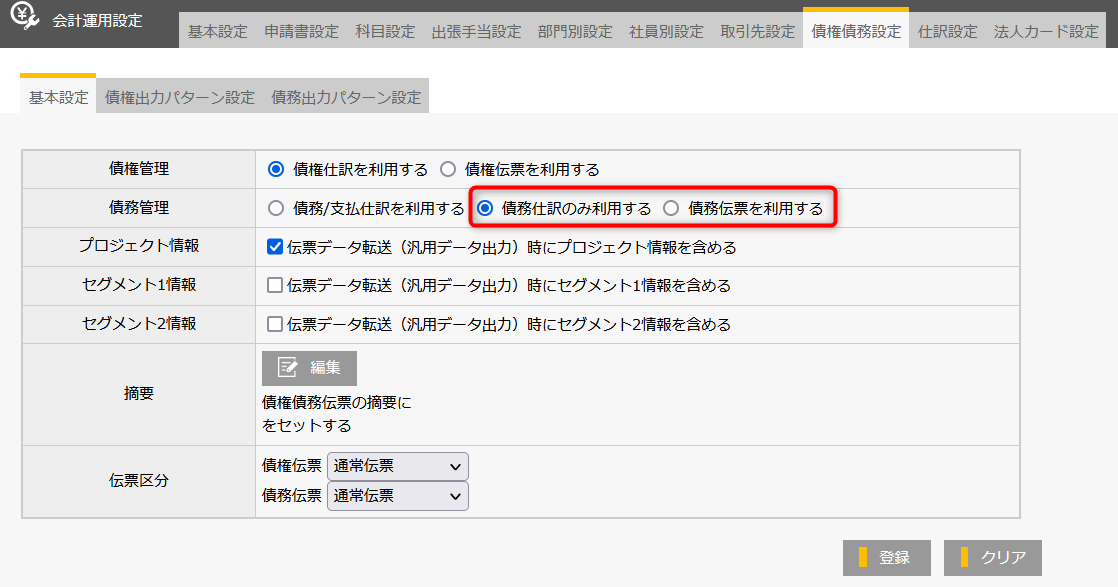Choose 債務/支払仕訳を利用する option

(276, 208)
